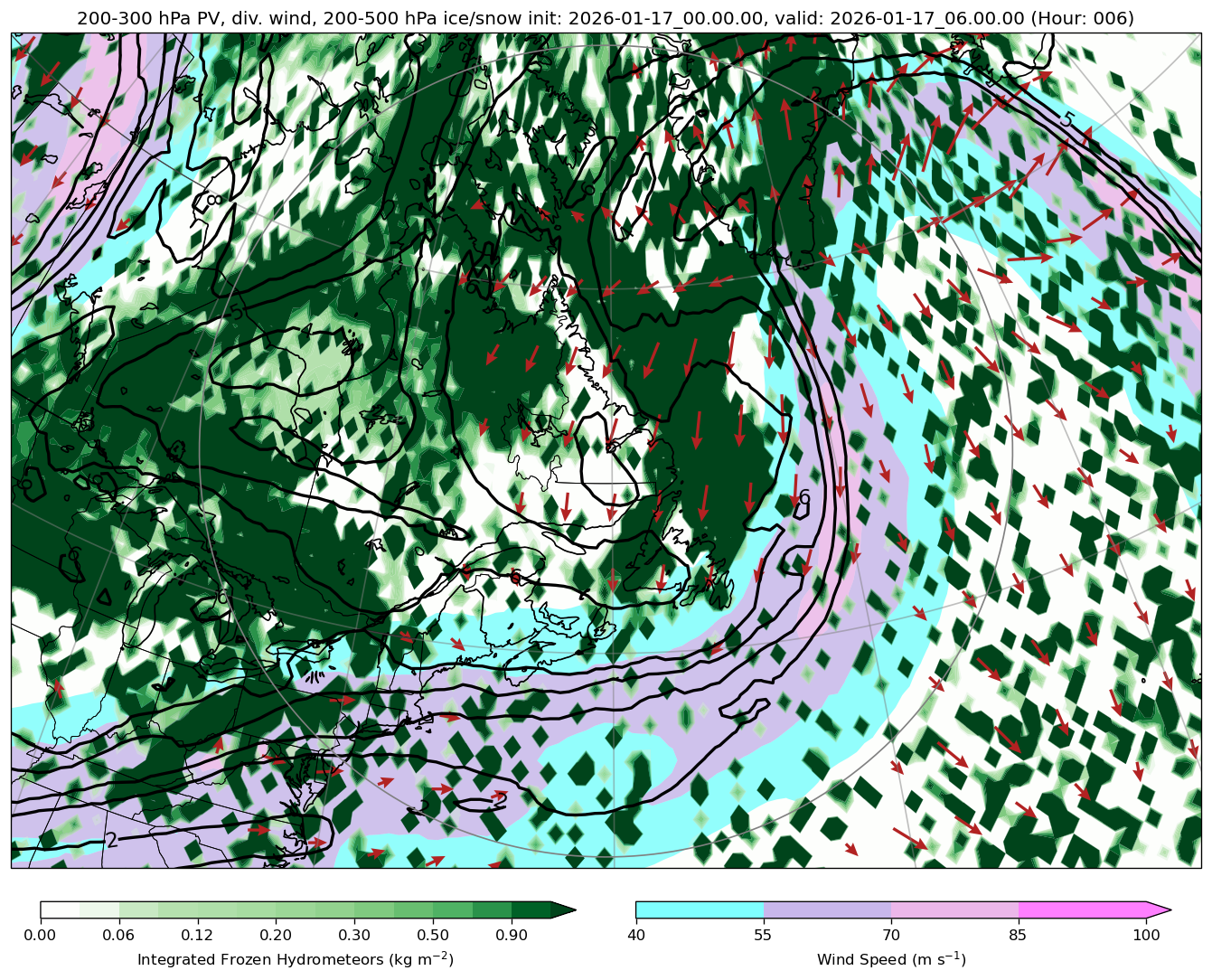Click the 40 tick label on wind speed colorbar
Screen dimensions: 1212x980
636,935
